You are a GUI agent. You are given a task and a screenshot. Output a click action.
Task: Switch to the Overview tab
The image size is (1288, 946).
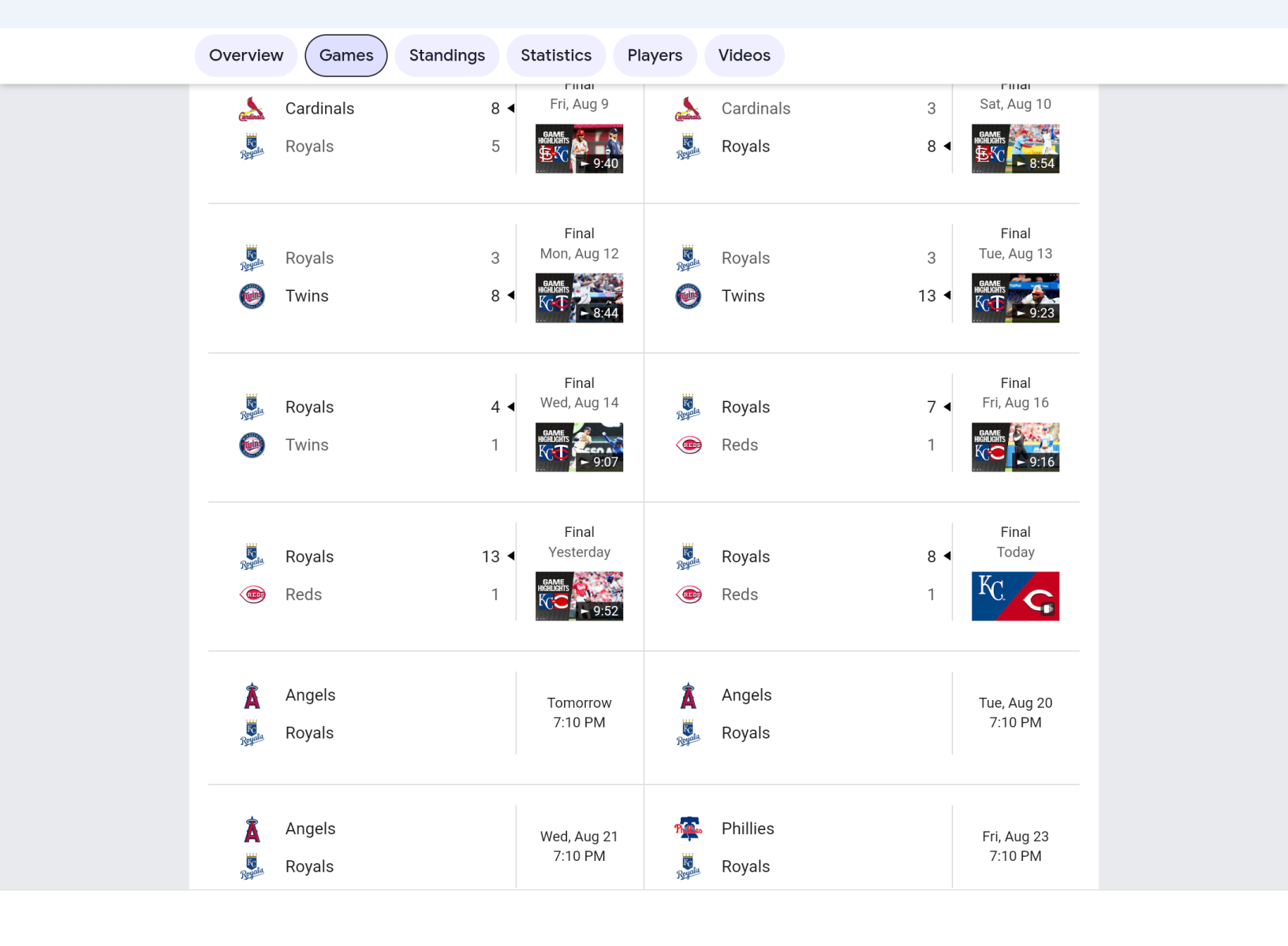pos(245,55)
